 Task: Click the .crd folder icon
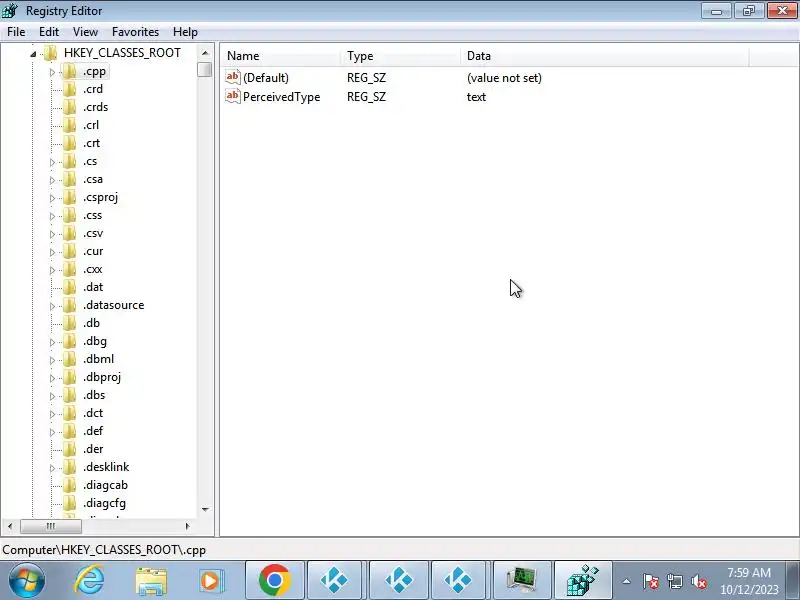69,89
